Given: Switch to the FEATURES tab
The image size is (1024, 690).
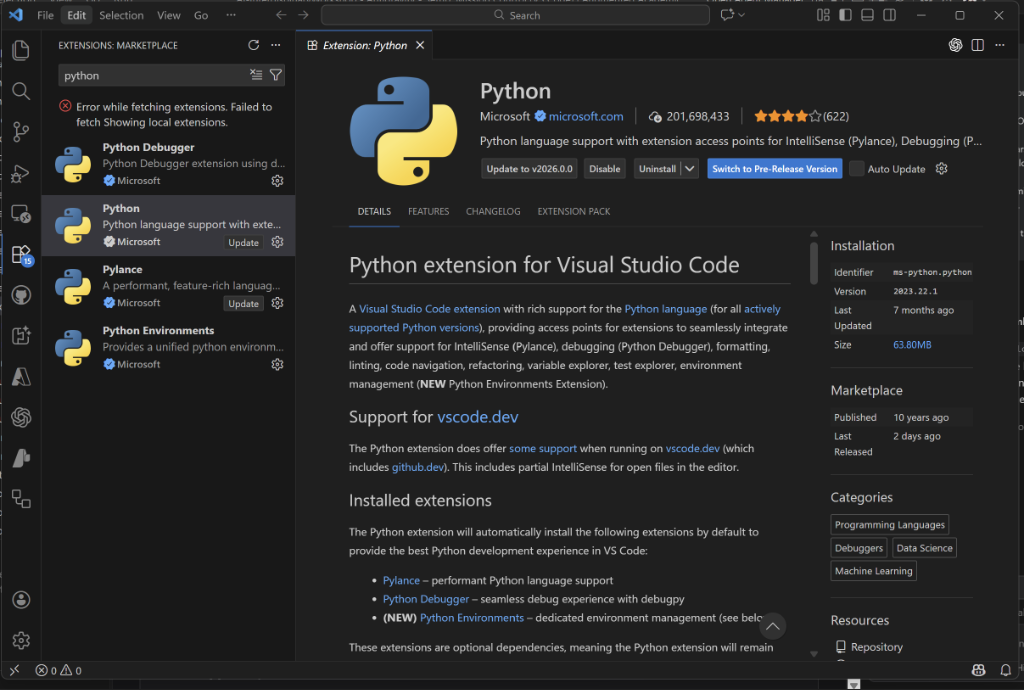Looking at the screenshot, I should pos(428,212).
